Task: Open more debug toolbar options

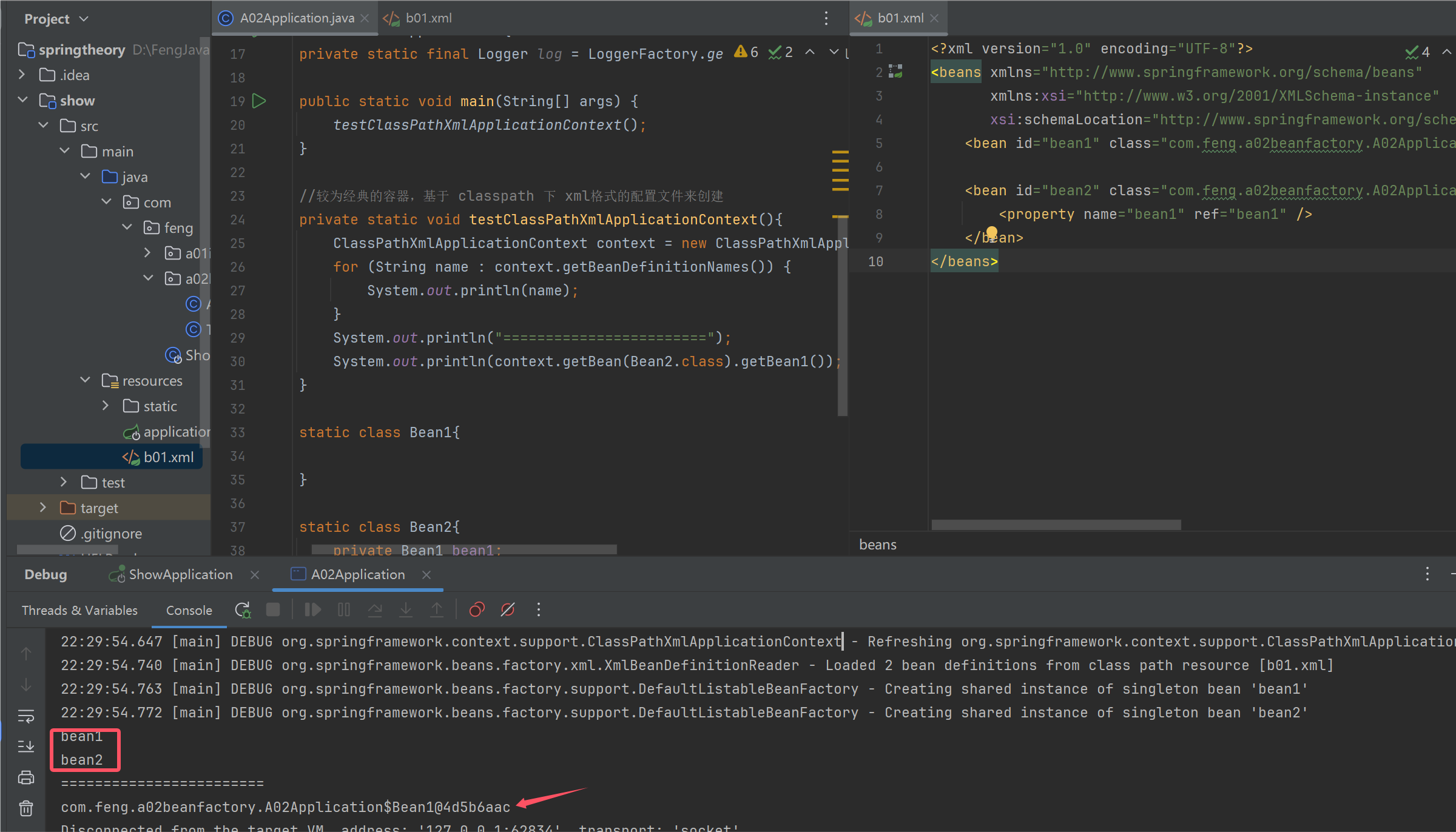Action: [539, 610]
